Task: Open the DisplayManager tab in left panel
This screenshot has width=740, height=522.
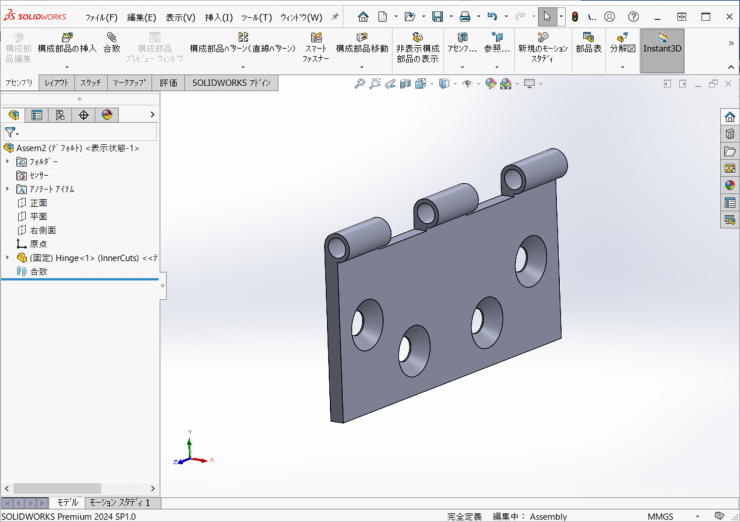Action: point(107,115)
